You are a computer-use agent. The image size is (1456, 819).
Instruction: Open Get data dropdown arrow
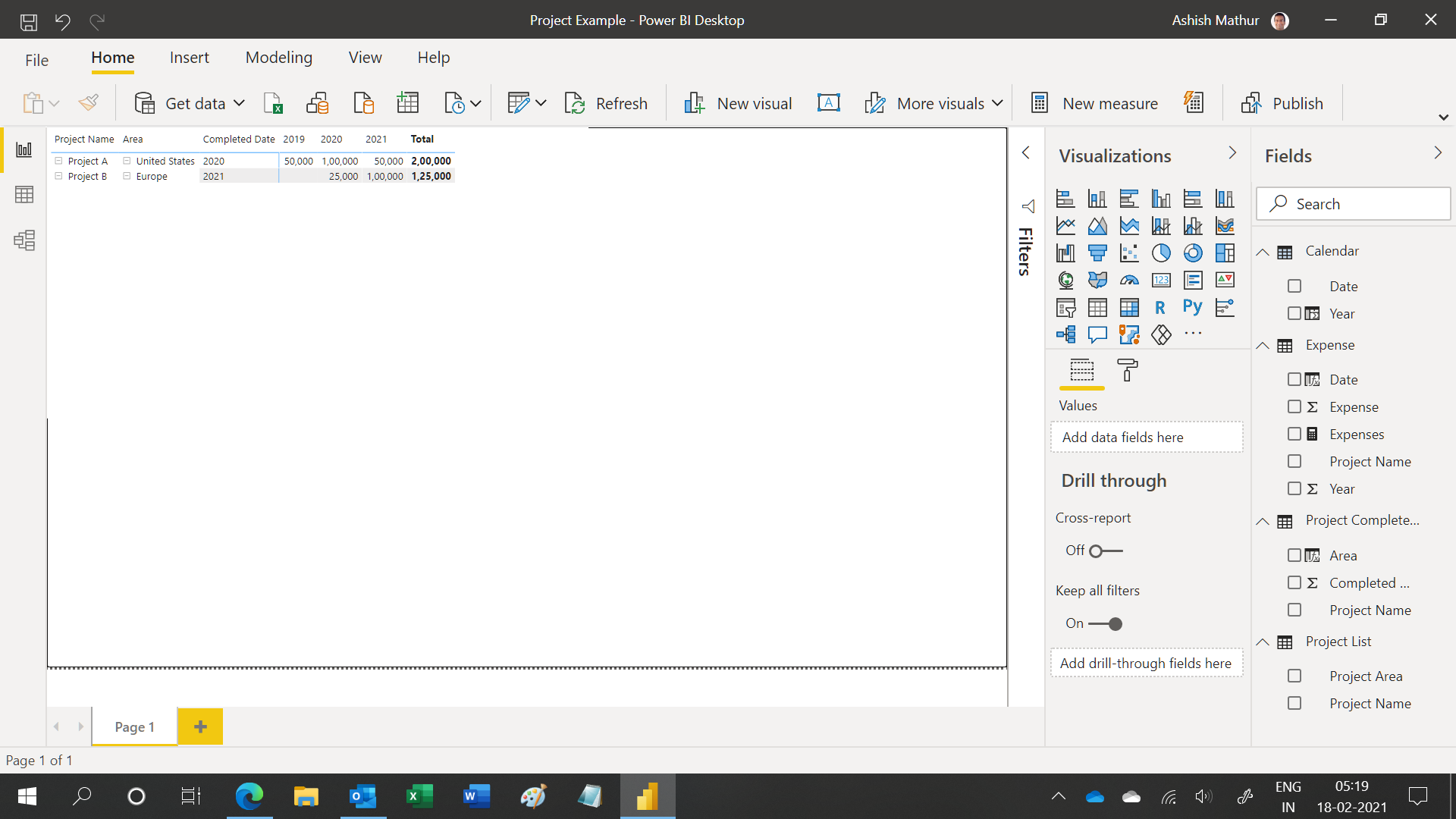point(239,103)
